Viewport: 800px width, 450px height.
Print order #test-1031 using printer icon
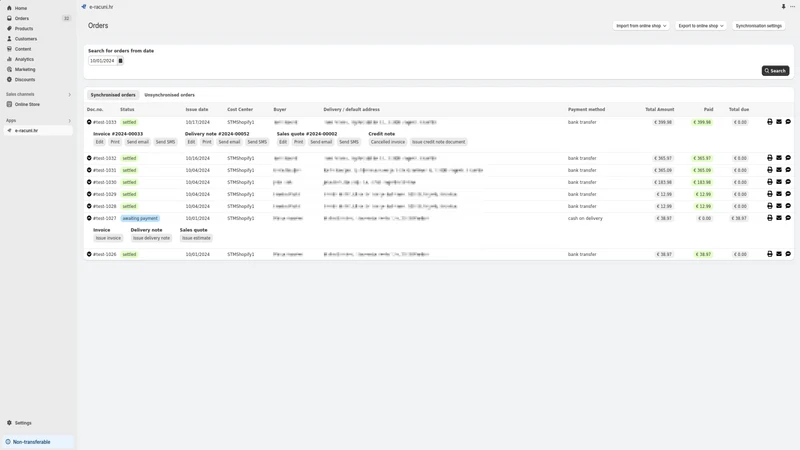pyautogui.click(x=769, y=170)
